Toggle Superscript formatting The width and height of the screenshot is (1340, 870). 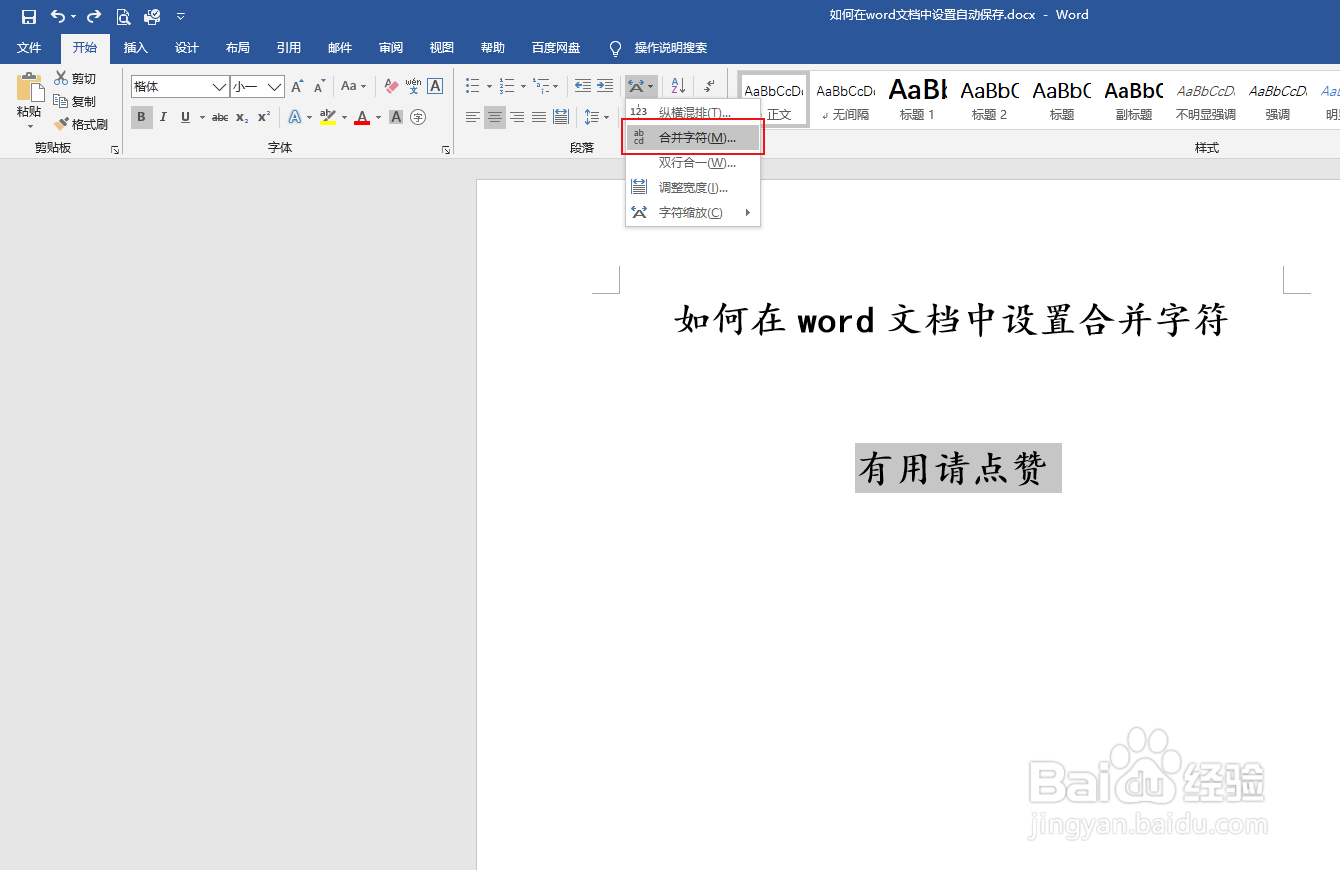tap(264, 118)
